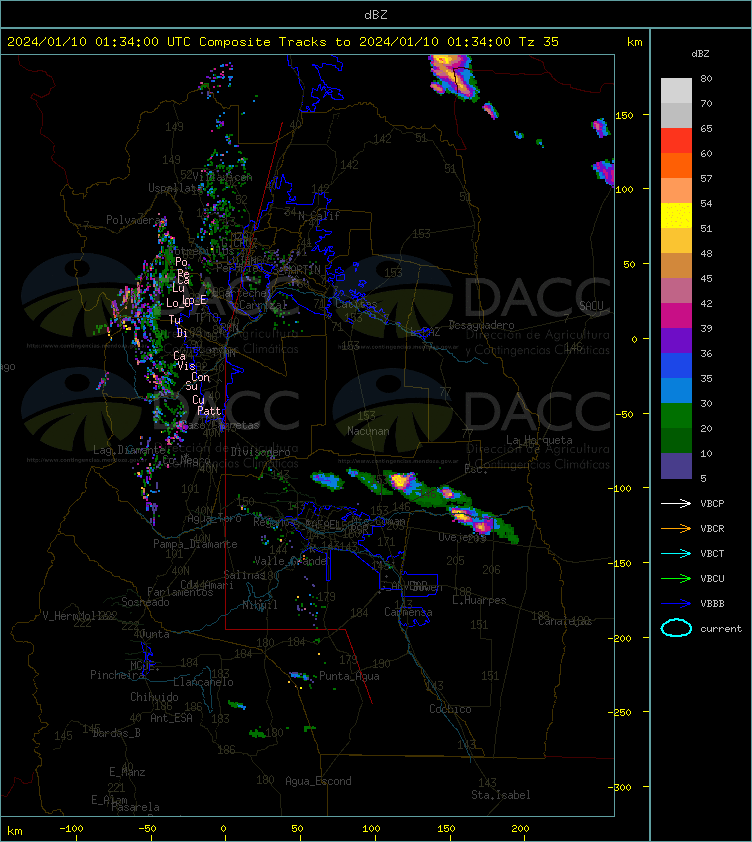Select the 'Canalejas' place label
This screenshot has height=842, width=752.
[565, 621]
